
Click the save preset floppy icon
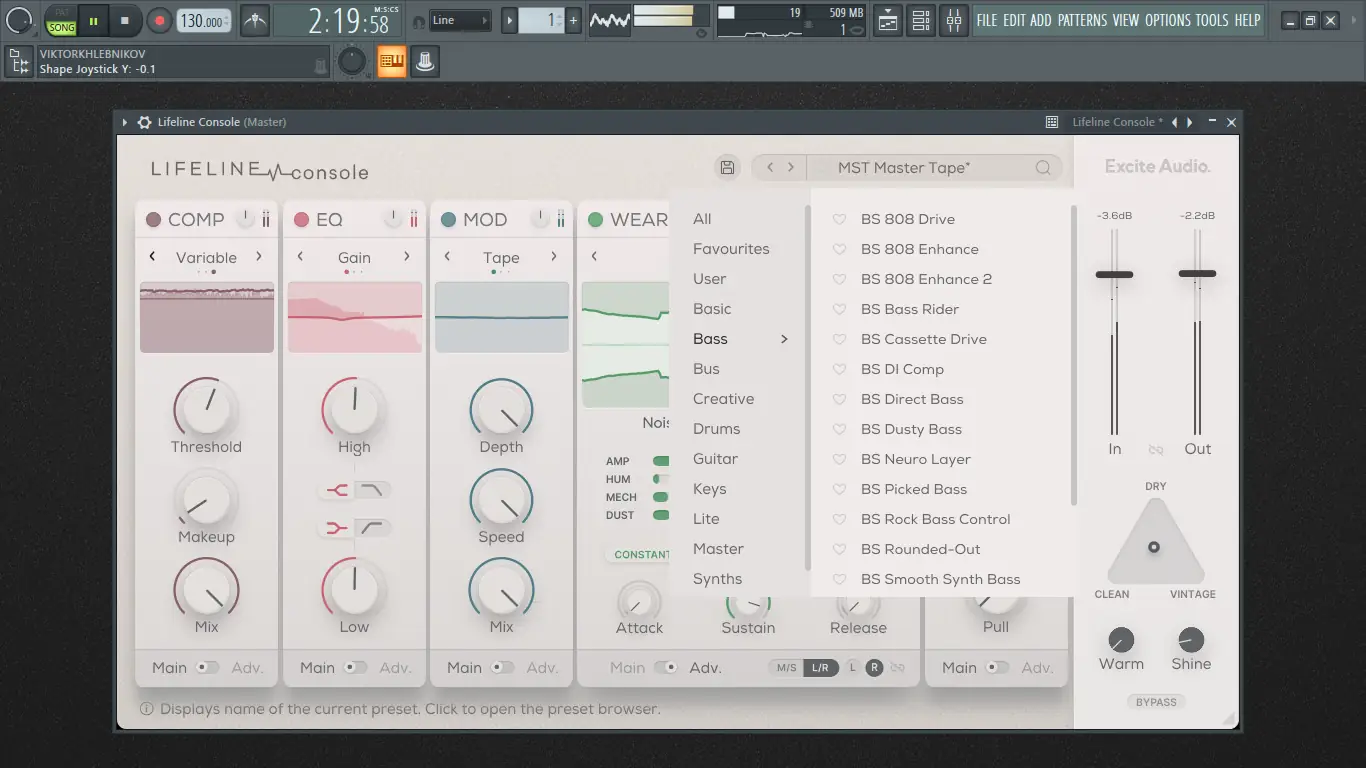click(727, 168)
